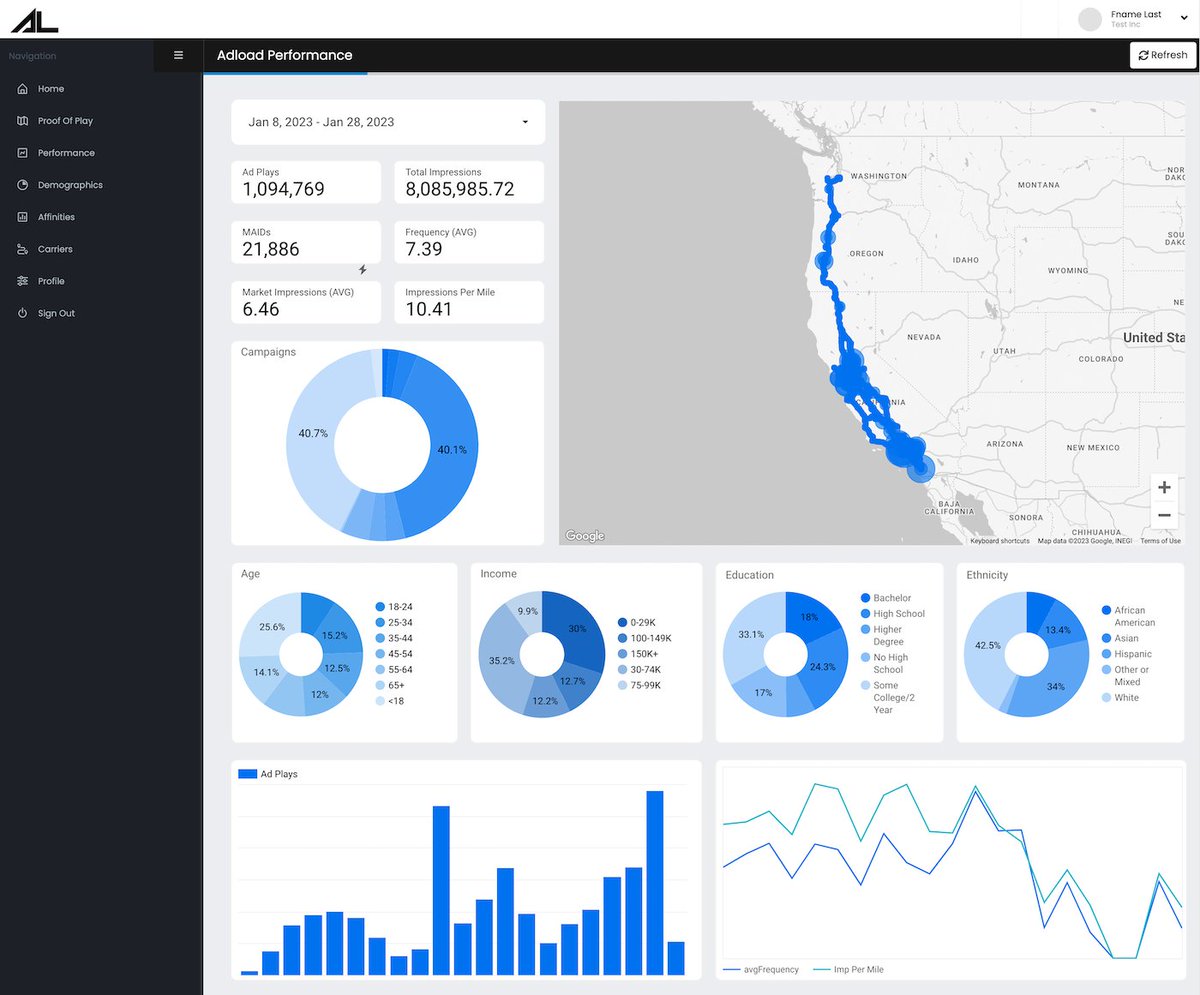Click the Adload Performance tab title

click(285, 55)
